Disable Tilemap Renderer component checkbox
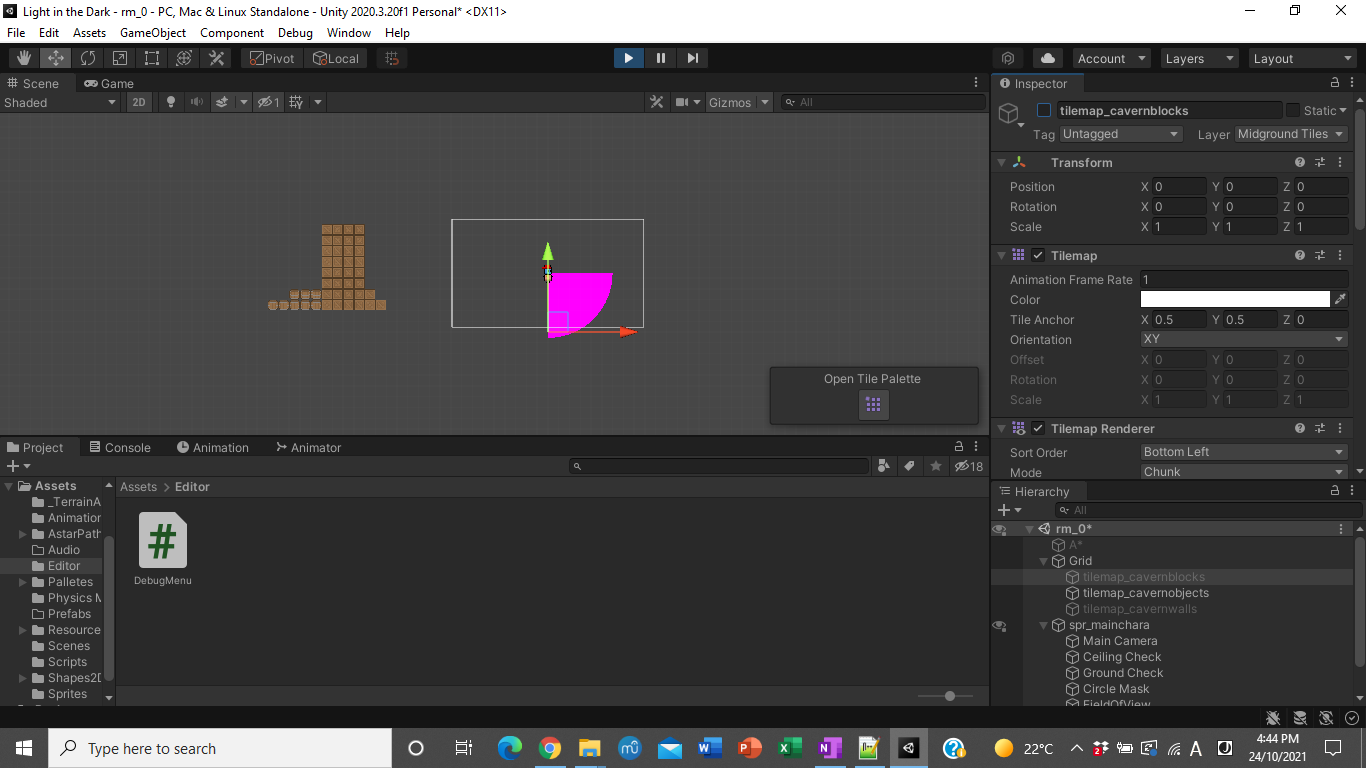Image resolution: width=1366 pixels, height=768 pixels. point(1038,428)
